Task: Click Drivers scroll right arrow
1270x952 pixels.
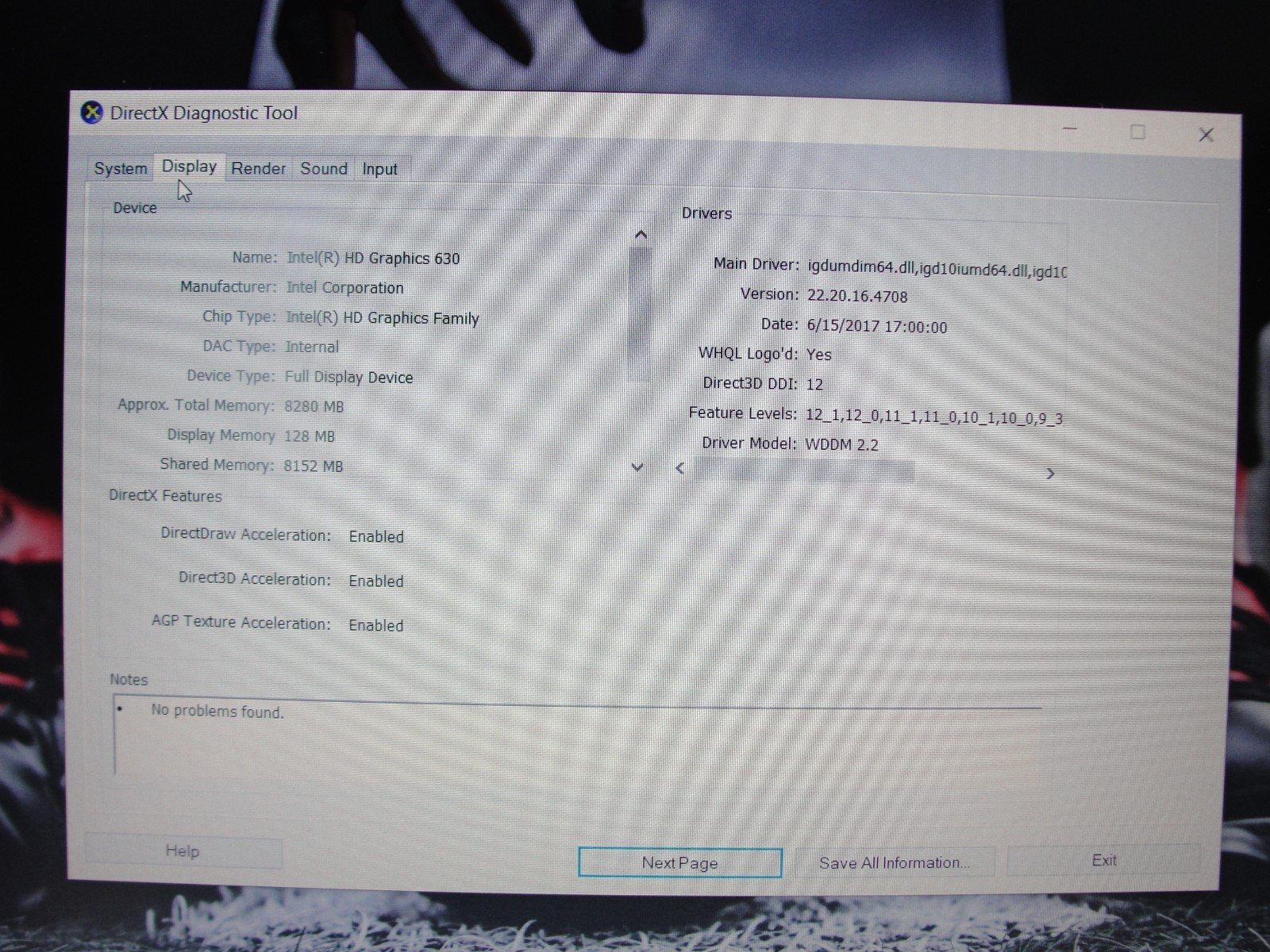Action: [1050, 474]
